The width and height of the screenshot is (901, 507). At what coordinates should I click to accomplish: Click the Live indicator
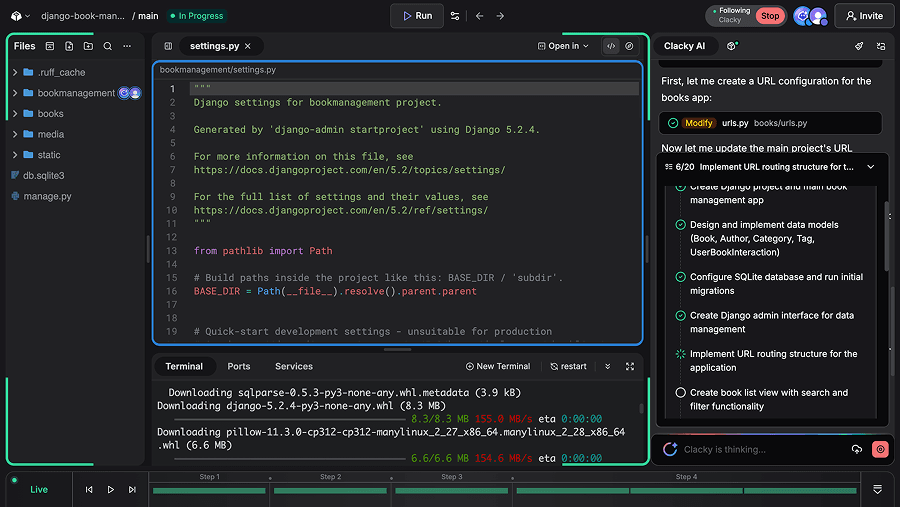39,490
